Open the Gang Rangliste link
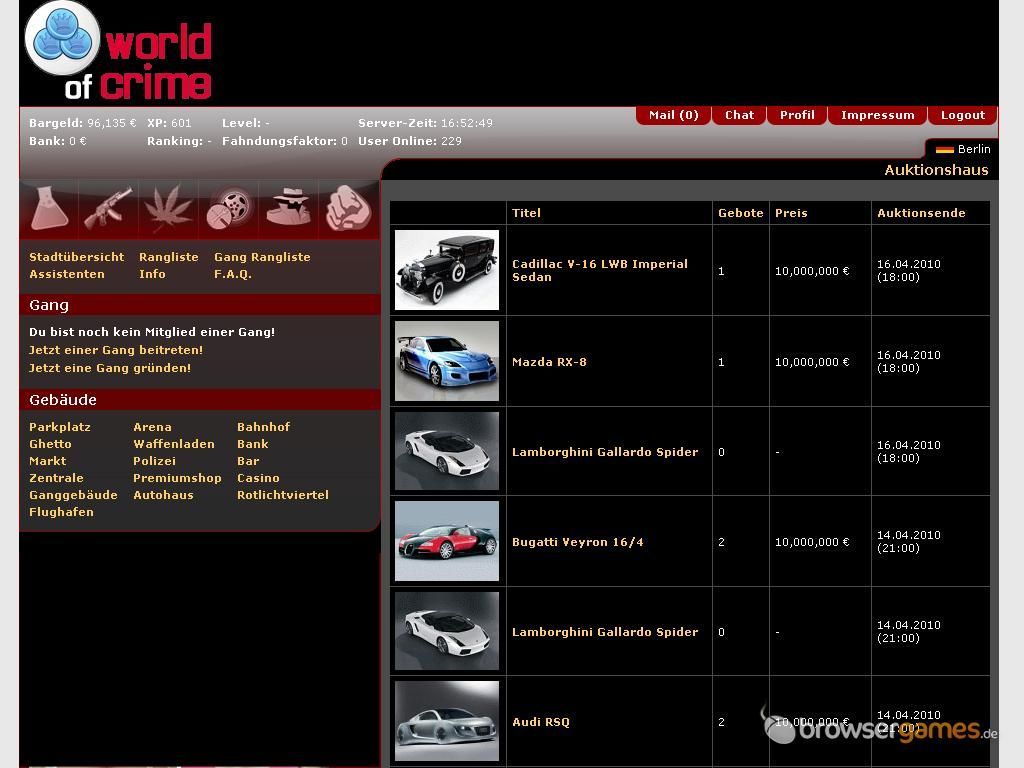 coord(262,257)
